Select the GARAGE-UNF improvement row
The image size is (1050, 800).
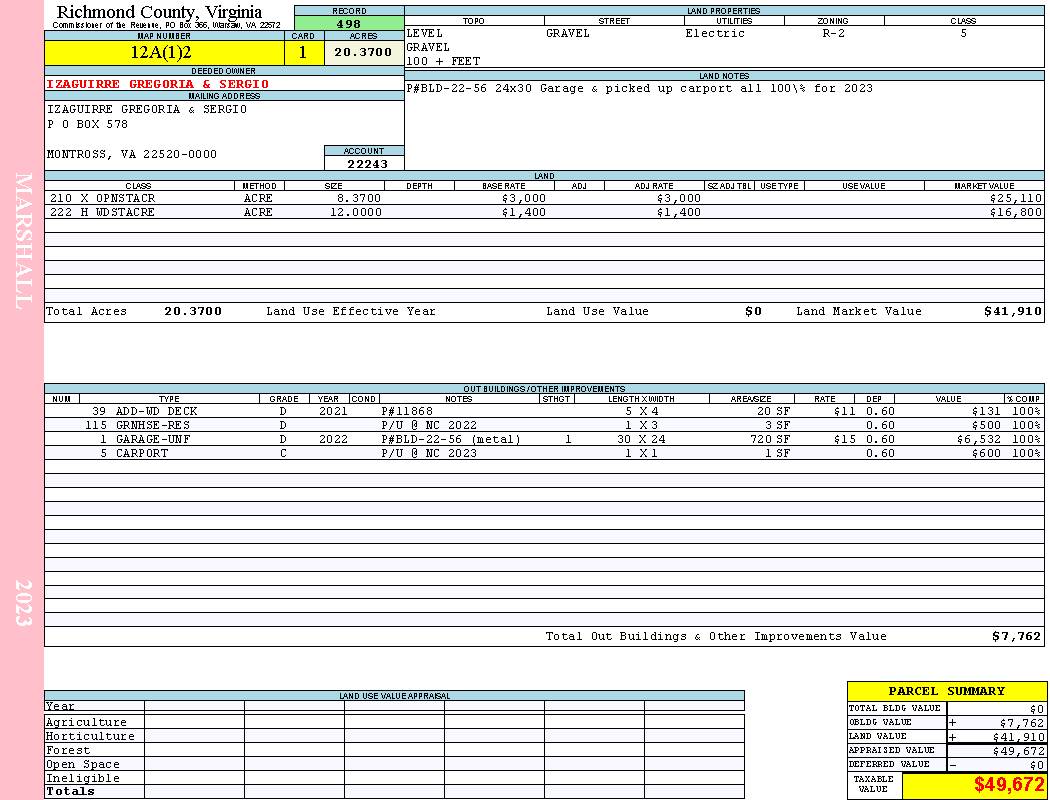click(544, 439)
